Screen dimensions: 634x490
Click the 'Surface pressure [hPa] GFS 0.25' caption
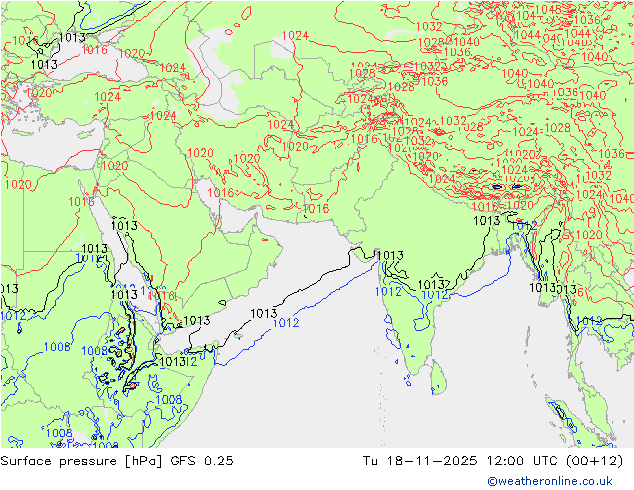pos(117,461)
